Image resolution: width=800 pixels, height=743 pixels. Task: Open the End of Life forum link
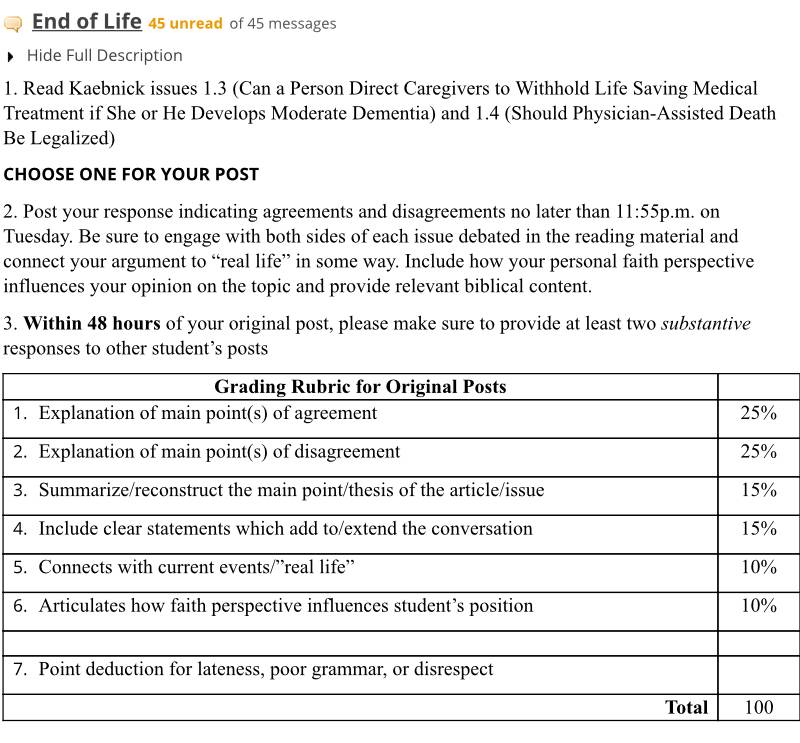tap(87, 21)
